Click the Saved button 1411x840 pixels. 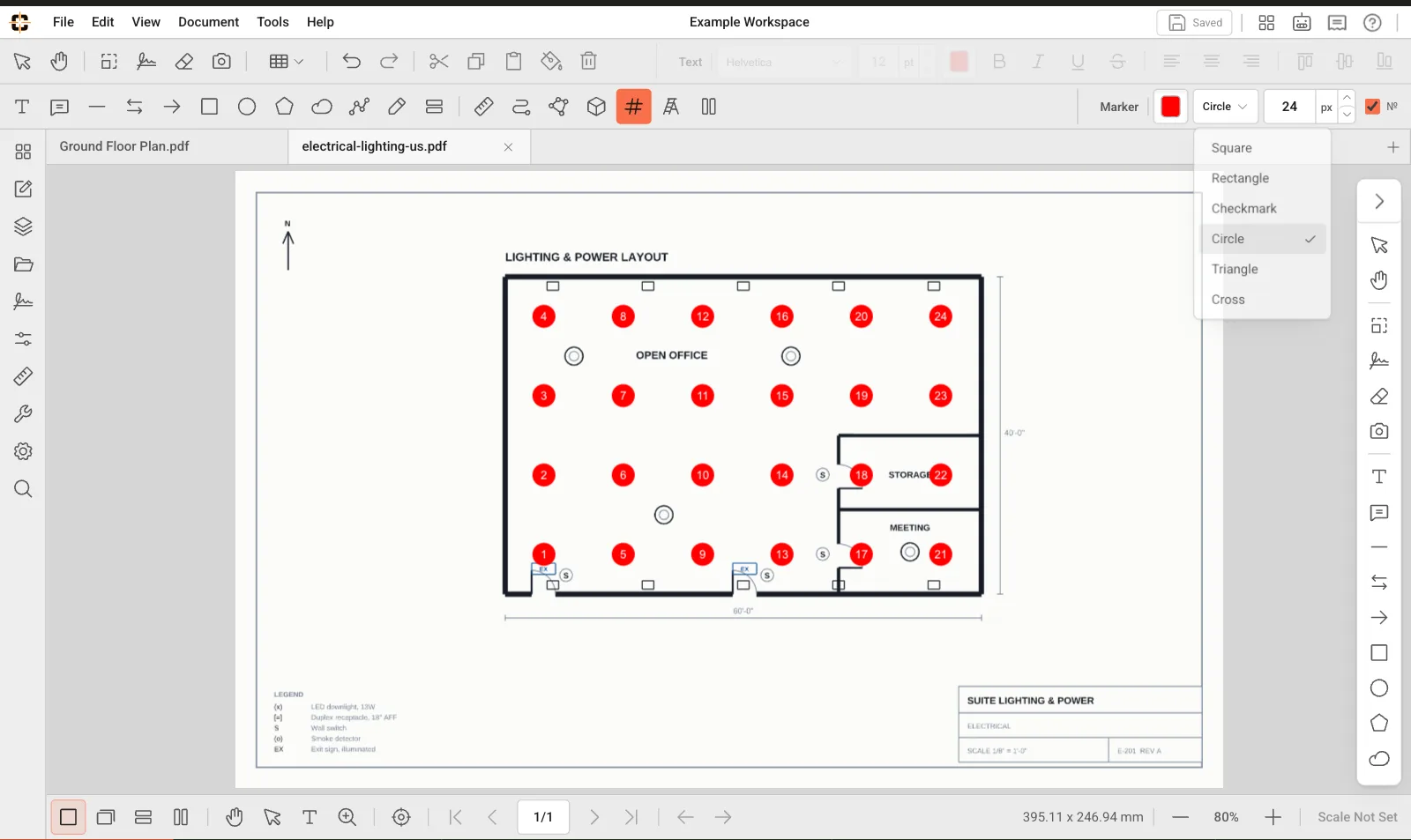click(x=1195, y=23)
